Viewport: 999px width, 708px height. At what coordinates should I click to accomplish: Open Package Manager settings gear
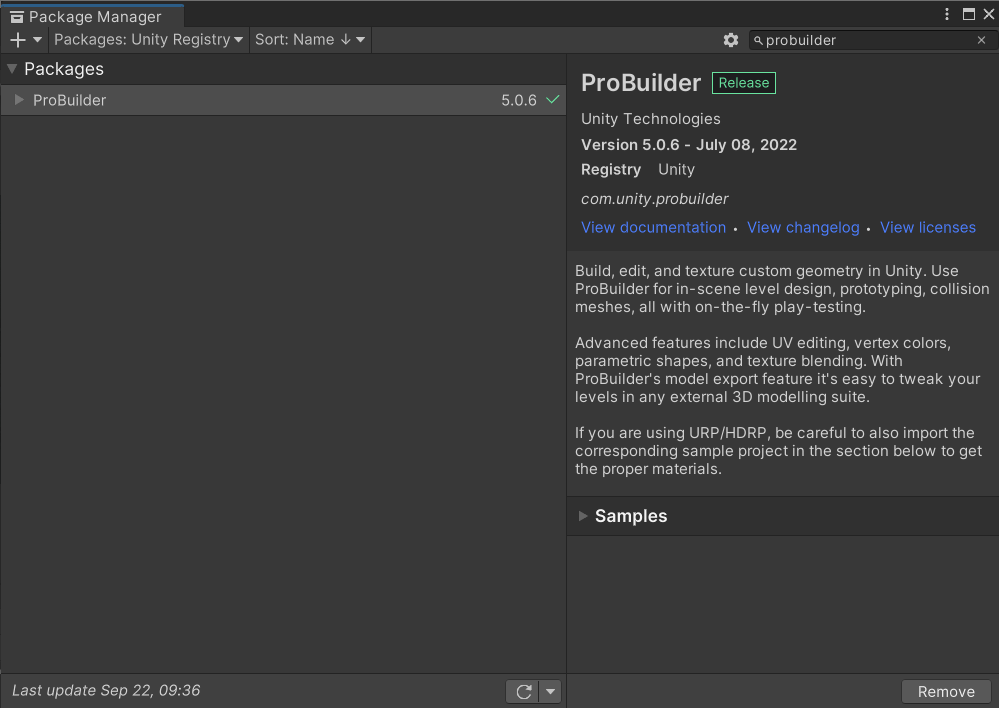[x=731, y=40]
